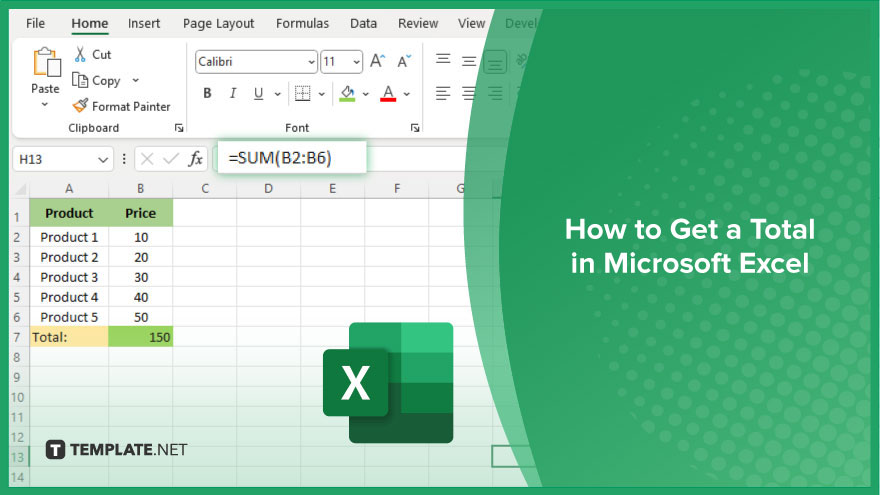The height and width of the screenshot is (495, 880).
Task: Apply fill color with paint bucket
Action: click(347, 93)
